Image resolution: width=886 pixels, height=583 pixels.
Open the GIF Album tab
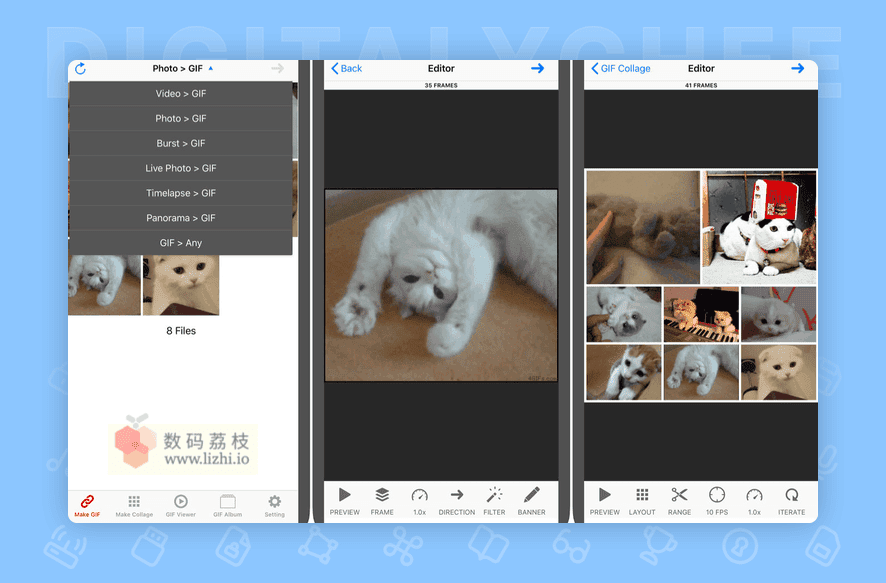point(228,506)
